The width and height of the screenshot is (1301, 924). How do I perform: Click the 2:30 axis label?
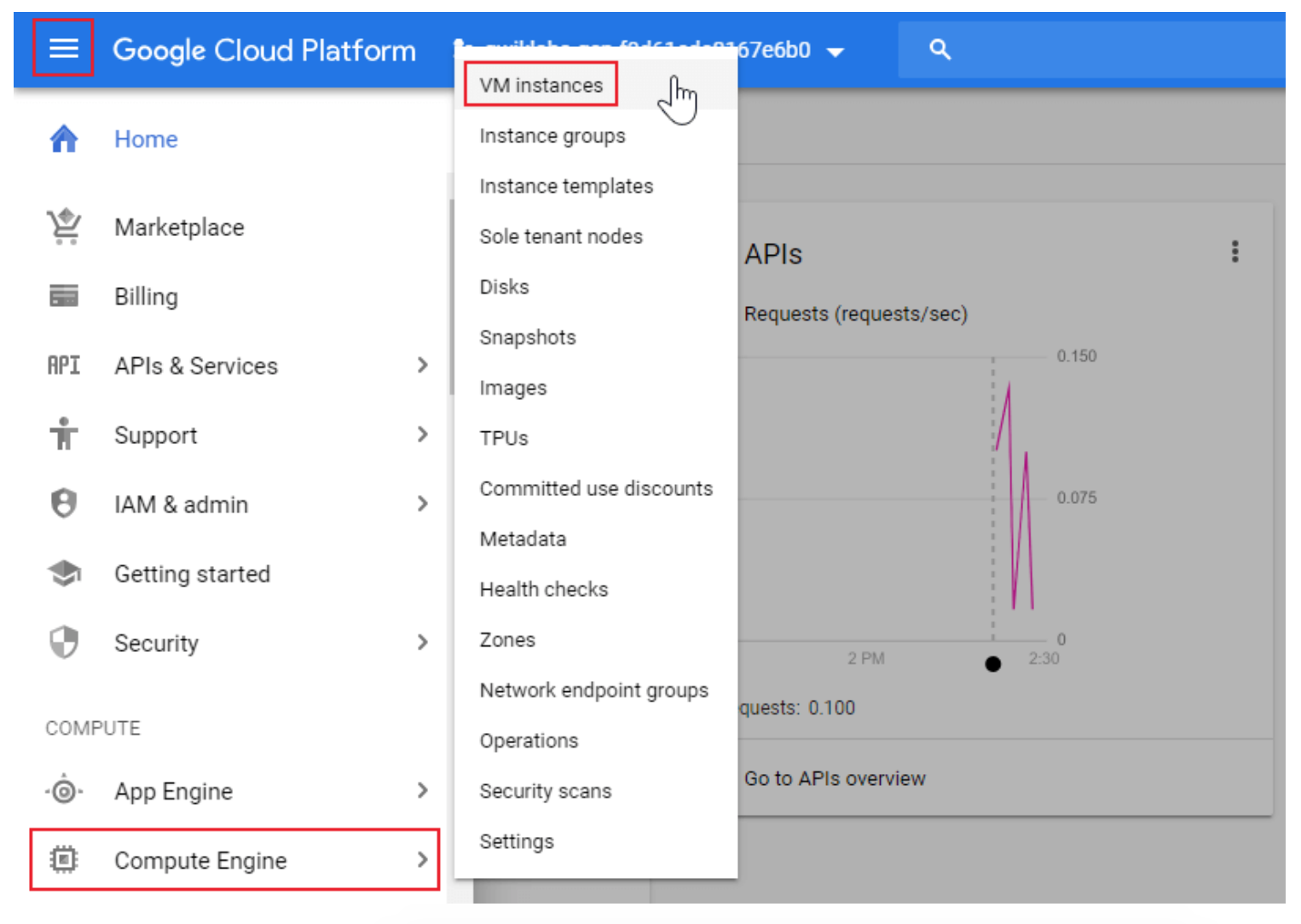[x=1044, y=659]
